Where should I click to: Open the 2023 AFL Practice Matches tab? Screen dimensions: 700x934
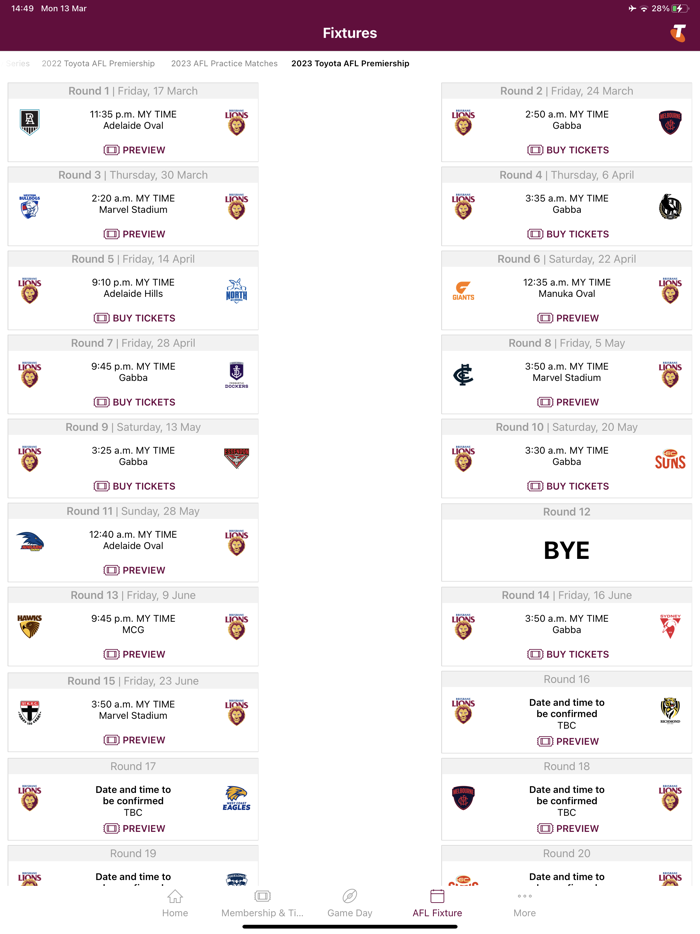(224, 63)
